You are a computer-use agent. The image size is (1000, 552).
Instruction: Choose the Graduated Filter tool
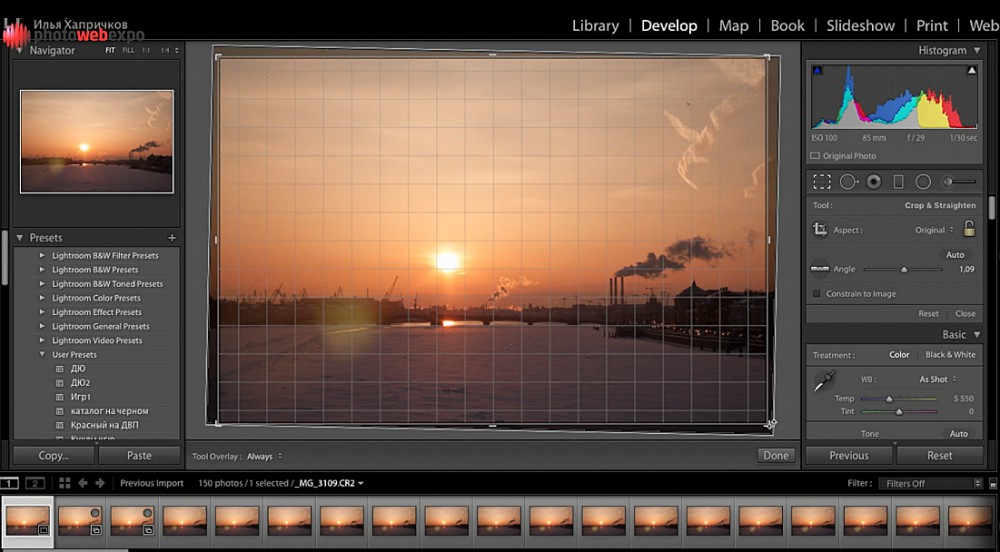pos(898,182)
